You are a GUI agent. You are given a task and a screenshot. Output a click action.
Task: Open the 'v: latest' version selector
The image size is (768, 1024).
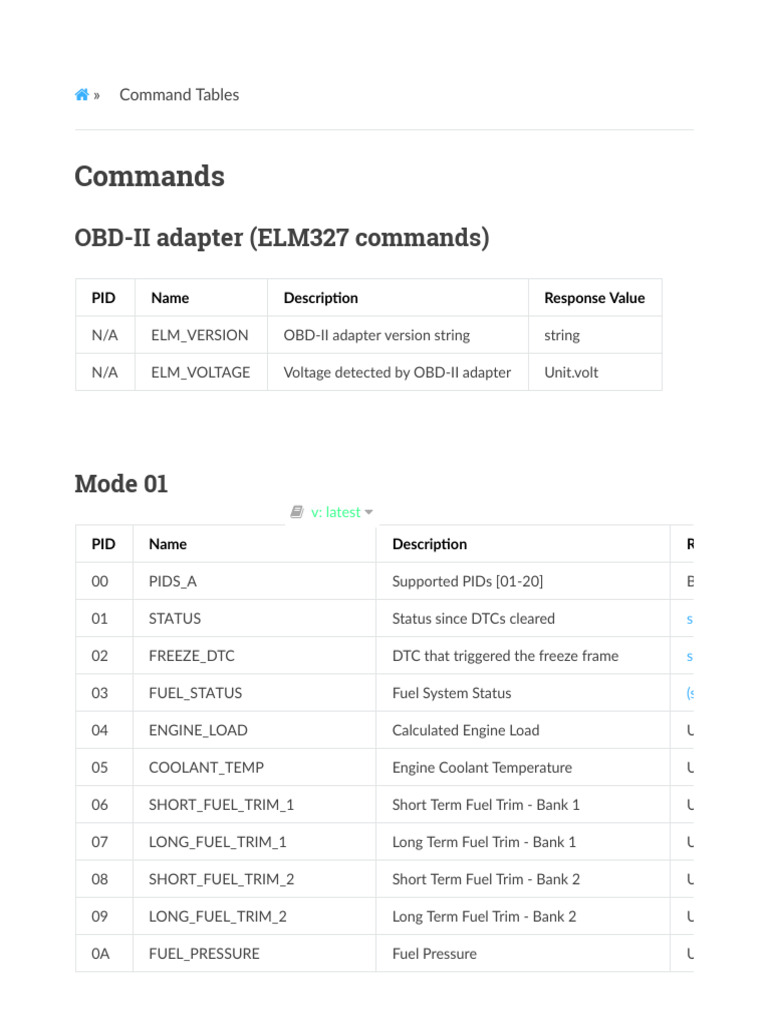[x=335, y=512]
